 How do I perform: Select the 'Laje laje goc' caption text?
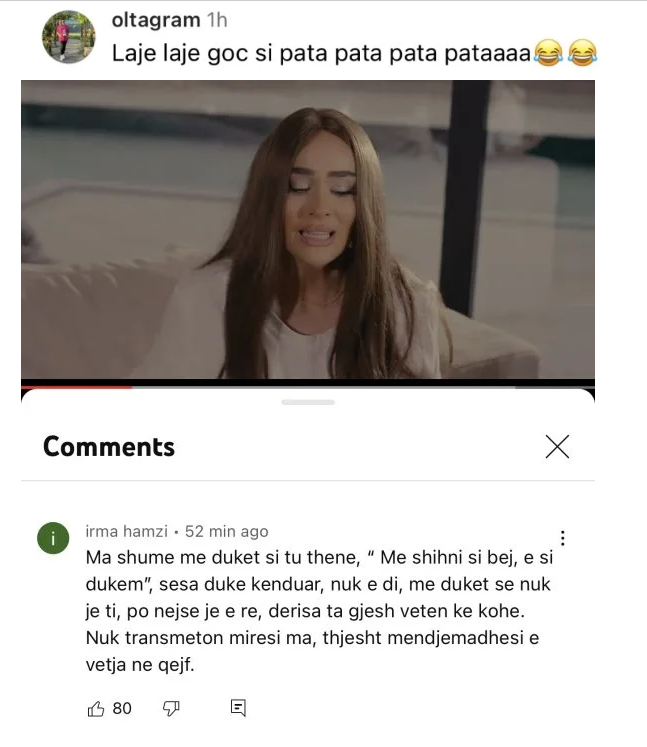coord(321,53)
